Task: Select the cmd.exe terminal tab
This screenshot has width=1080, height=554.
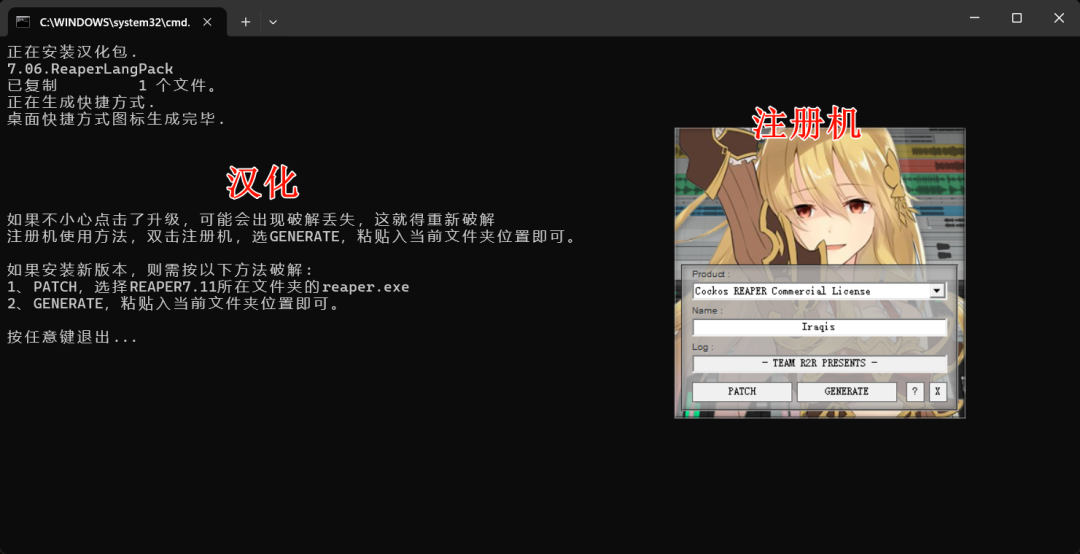Action: (117, 22)
